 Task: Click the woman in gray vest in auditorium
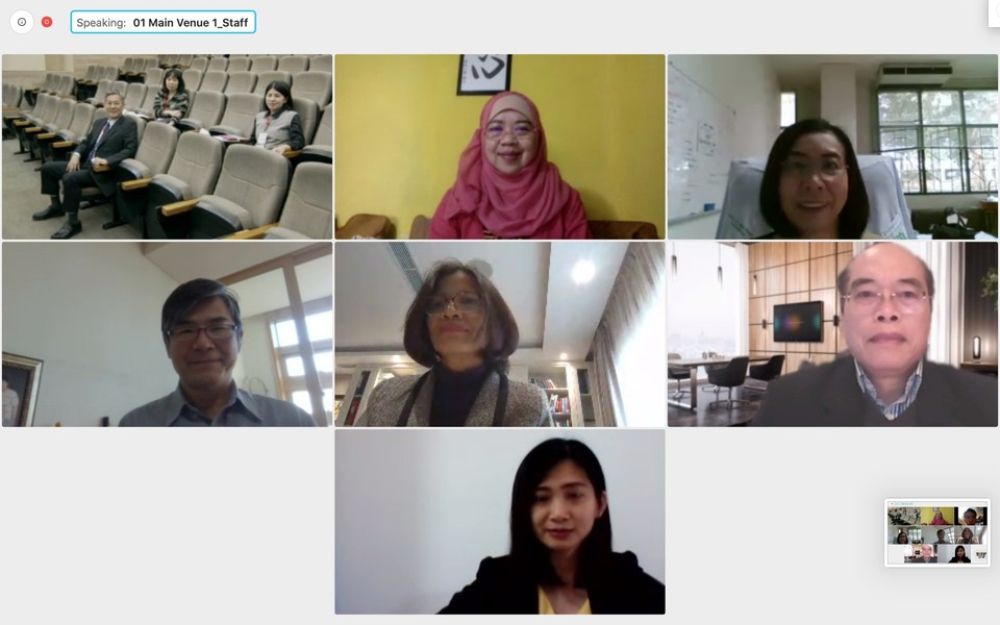click(277, 118)
